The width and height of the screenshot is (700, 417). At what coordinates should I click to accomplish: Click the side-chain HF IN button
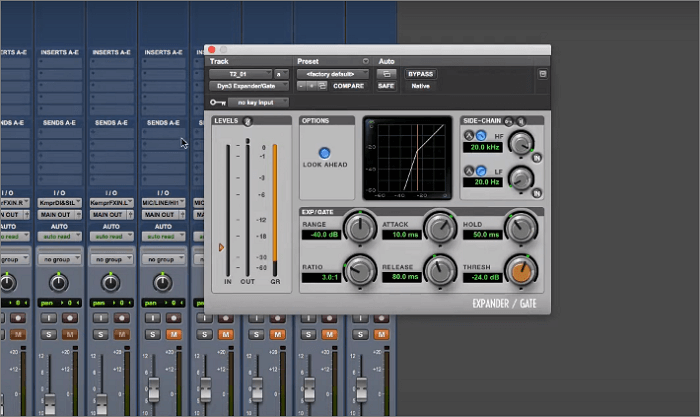tap(538, 157)
